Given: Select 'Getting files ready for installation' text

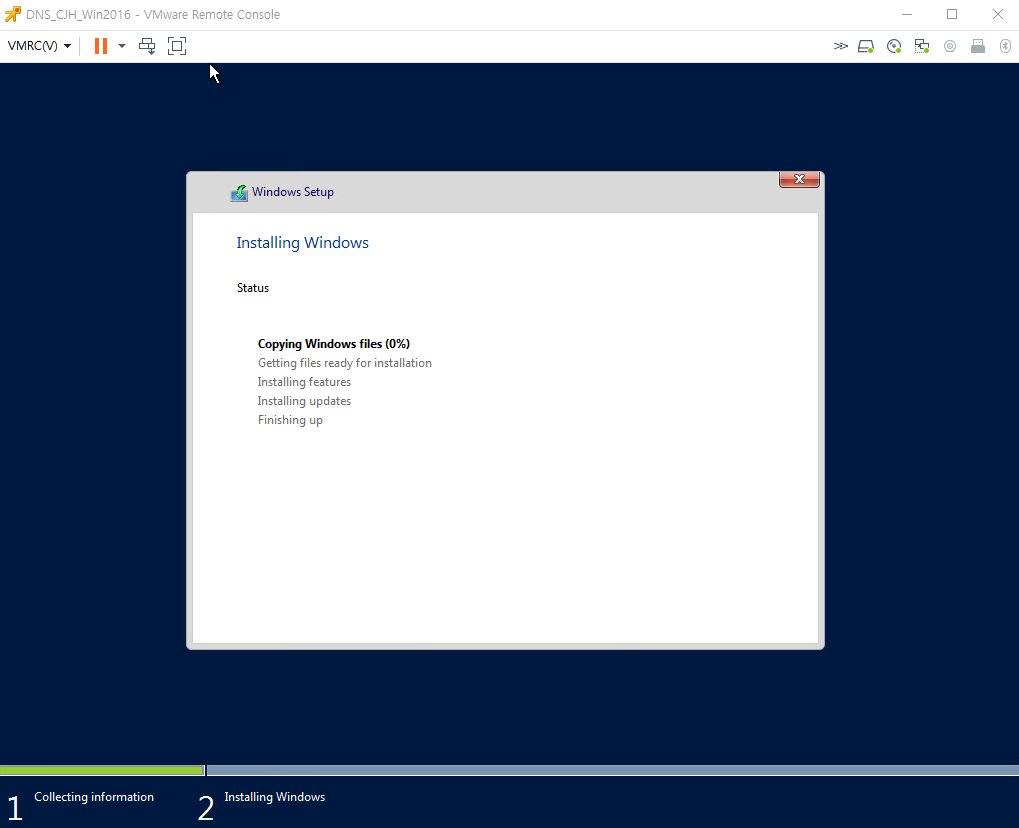Looking at the screenshot, I should [344, 363].
